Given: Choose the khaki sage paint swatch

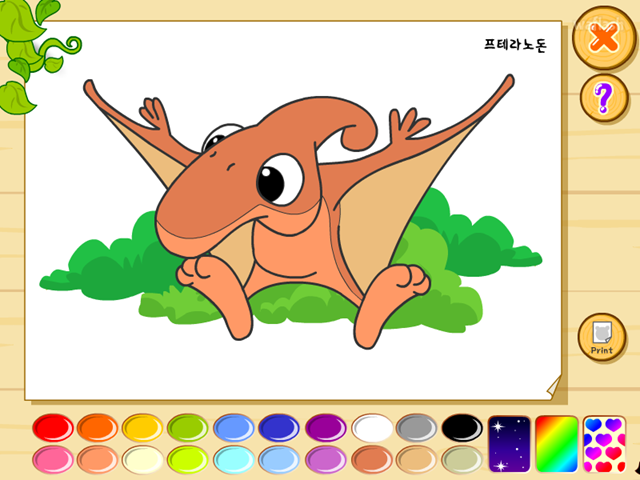Looking at the screenshot, I should coord(462,460).
